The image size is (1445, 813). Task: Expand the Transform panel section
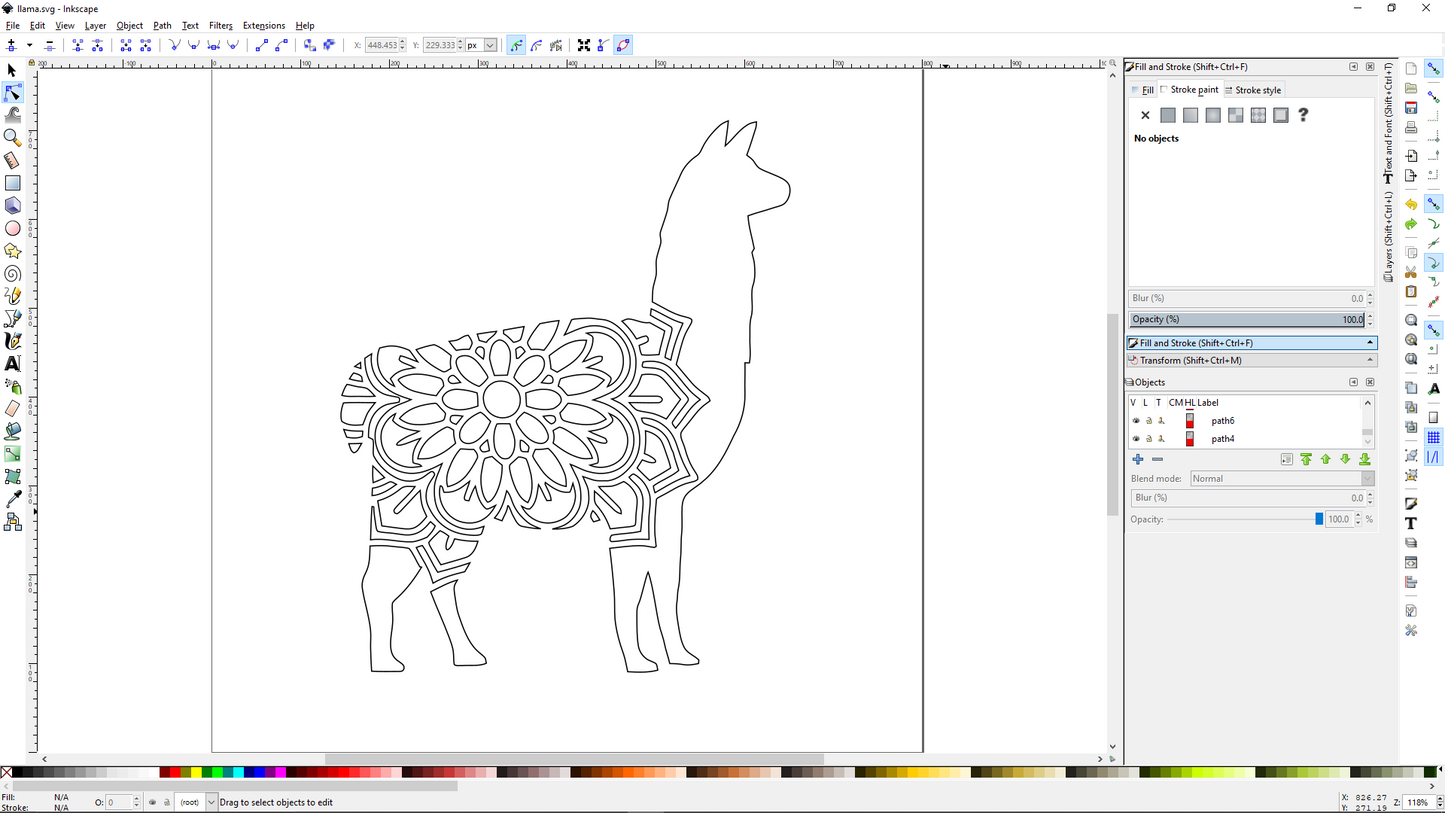click(x=1251, y=360)
